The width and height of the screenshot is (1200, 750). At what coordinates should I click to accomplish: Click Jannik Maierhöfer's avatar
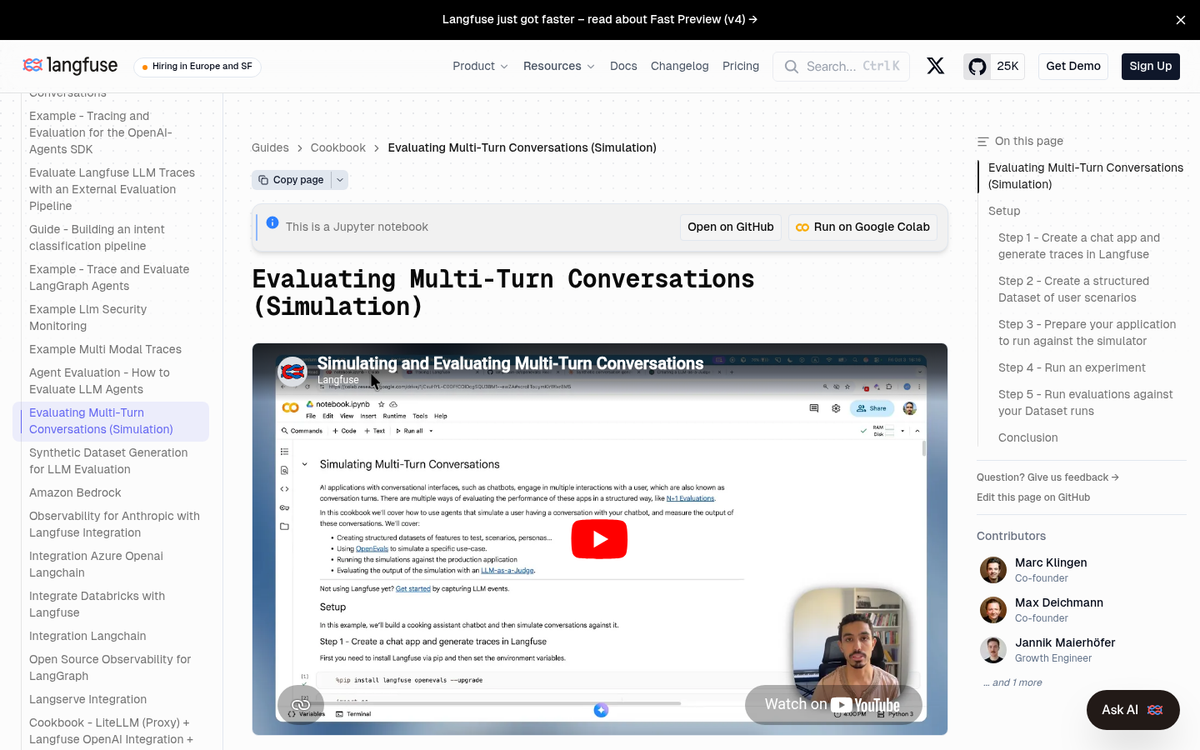993,650
